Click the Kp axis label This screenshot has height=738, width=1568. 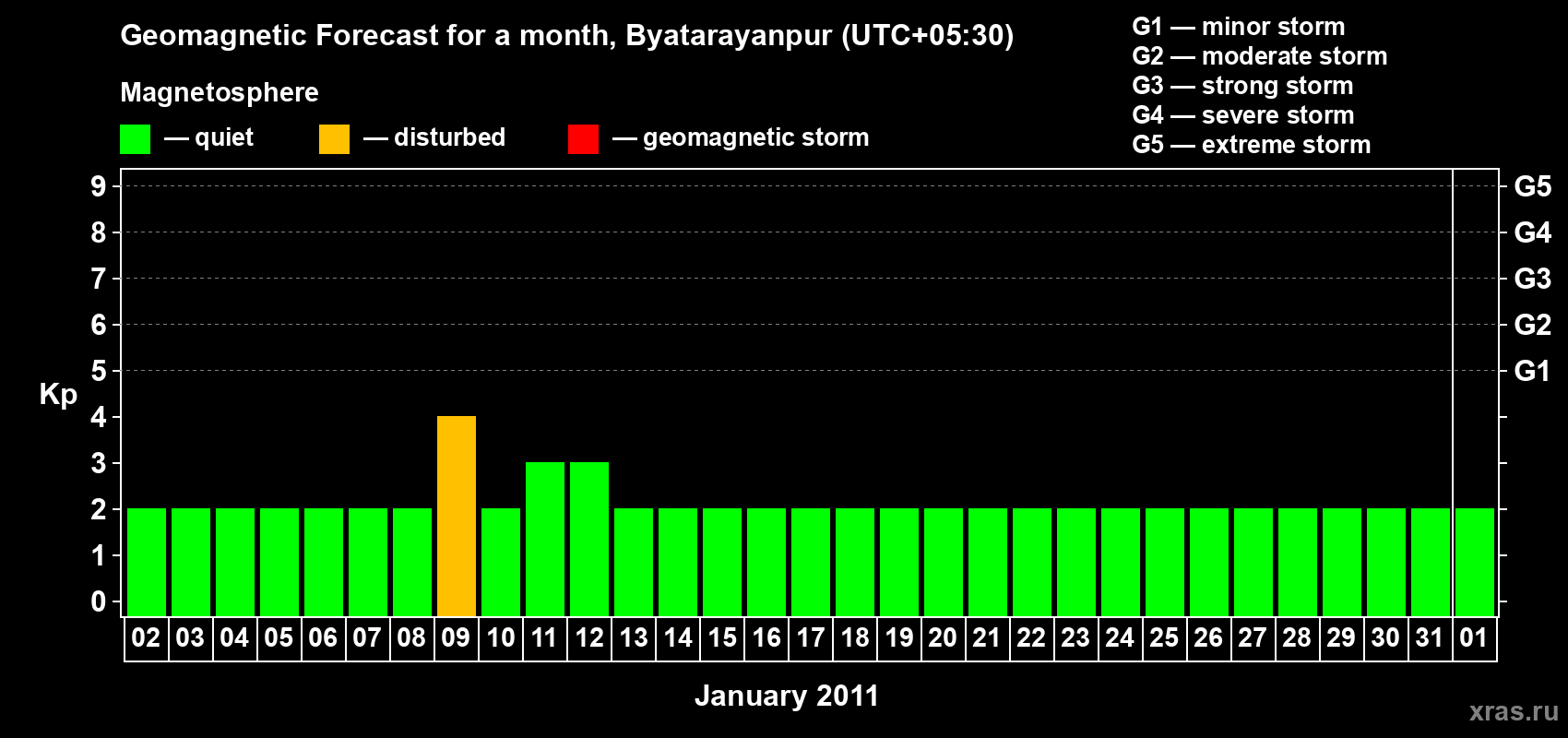pos(58,395)
